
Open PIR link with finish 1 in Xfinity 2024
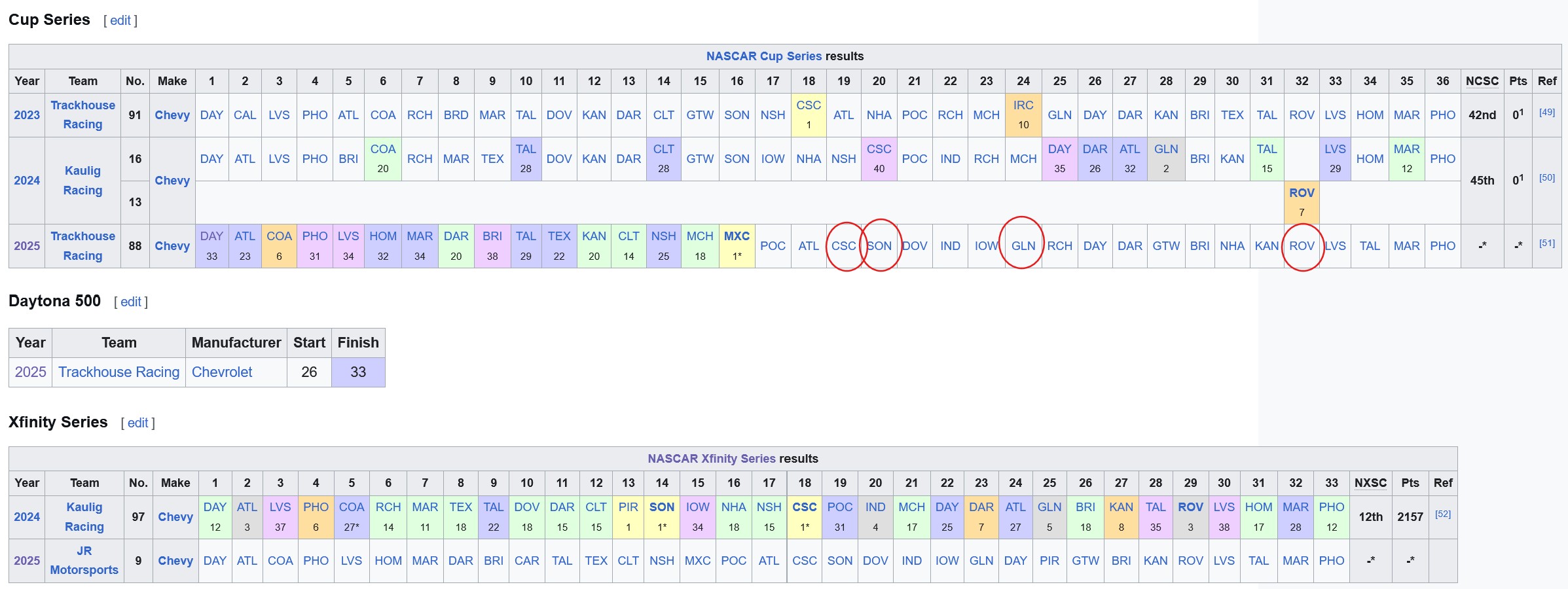[x=628, y=507]
